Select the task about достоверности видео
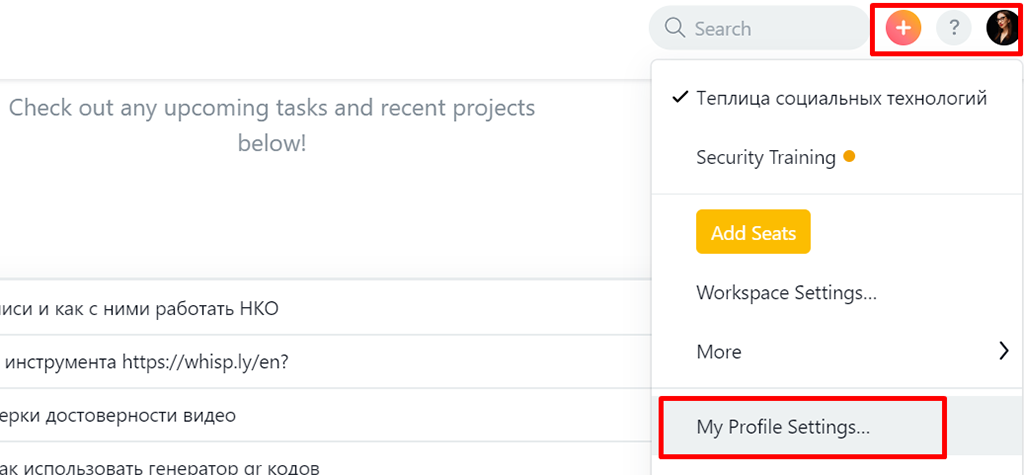 tap(118, 415)
